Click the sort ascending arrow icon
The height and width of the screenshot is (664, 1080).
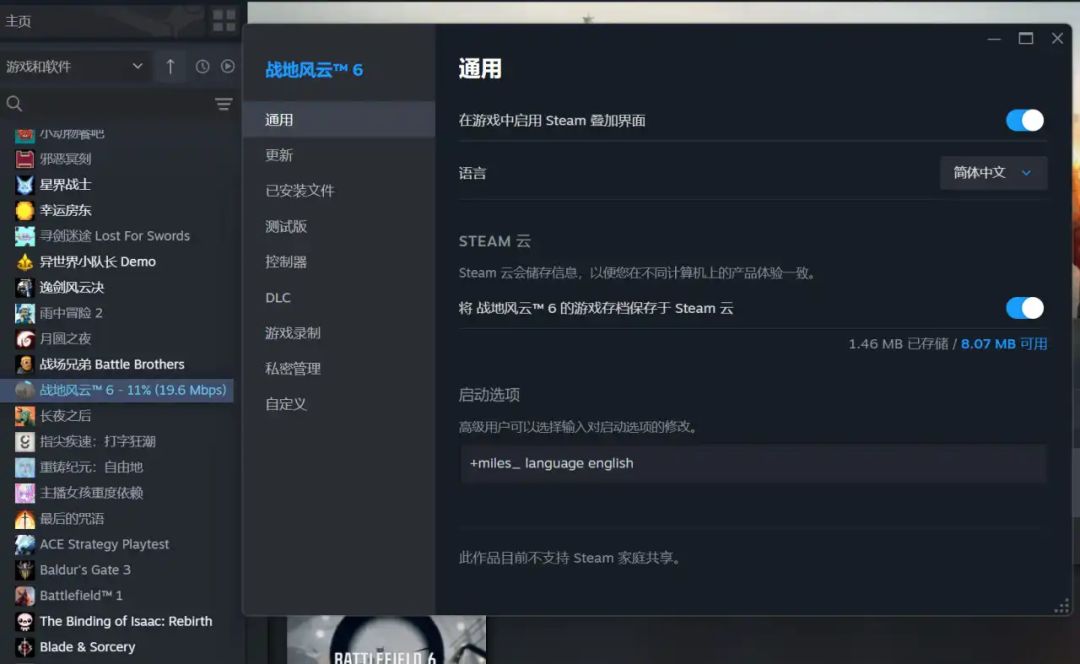pos(170,66)
